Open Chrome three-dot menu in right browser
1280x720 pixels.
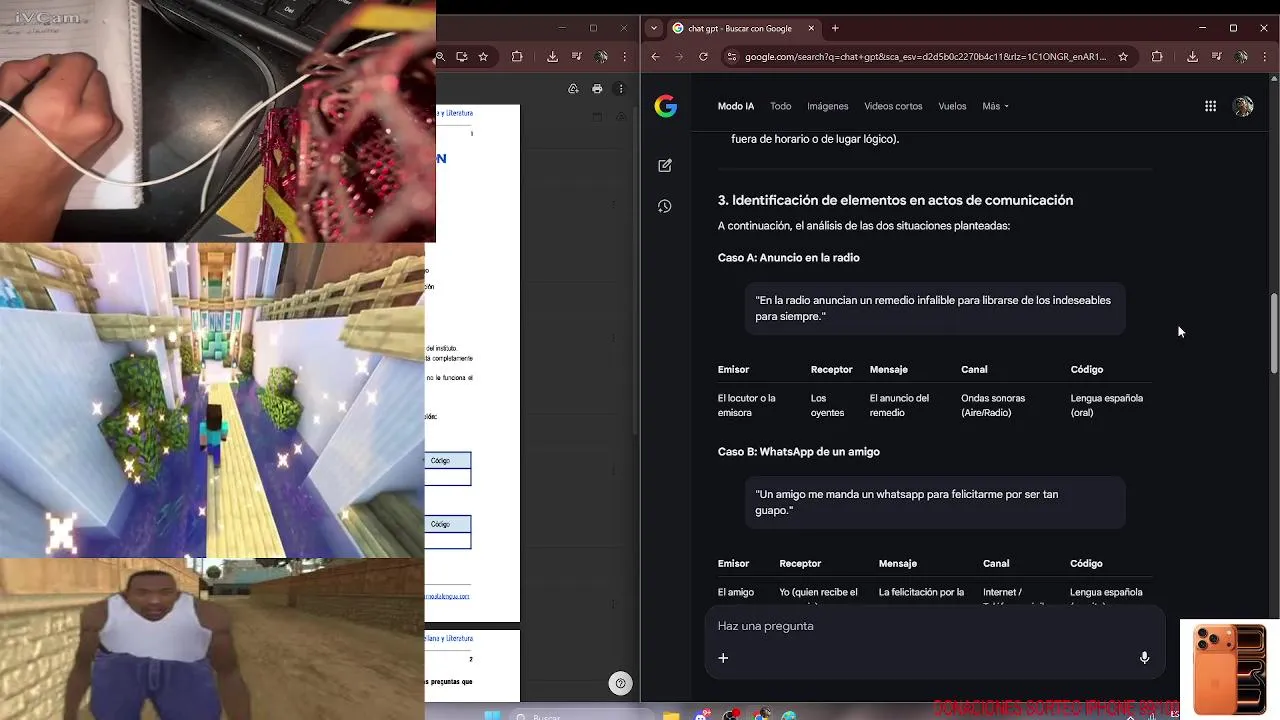click(x=1264, y=57)
